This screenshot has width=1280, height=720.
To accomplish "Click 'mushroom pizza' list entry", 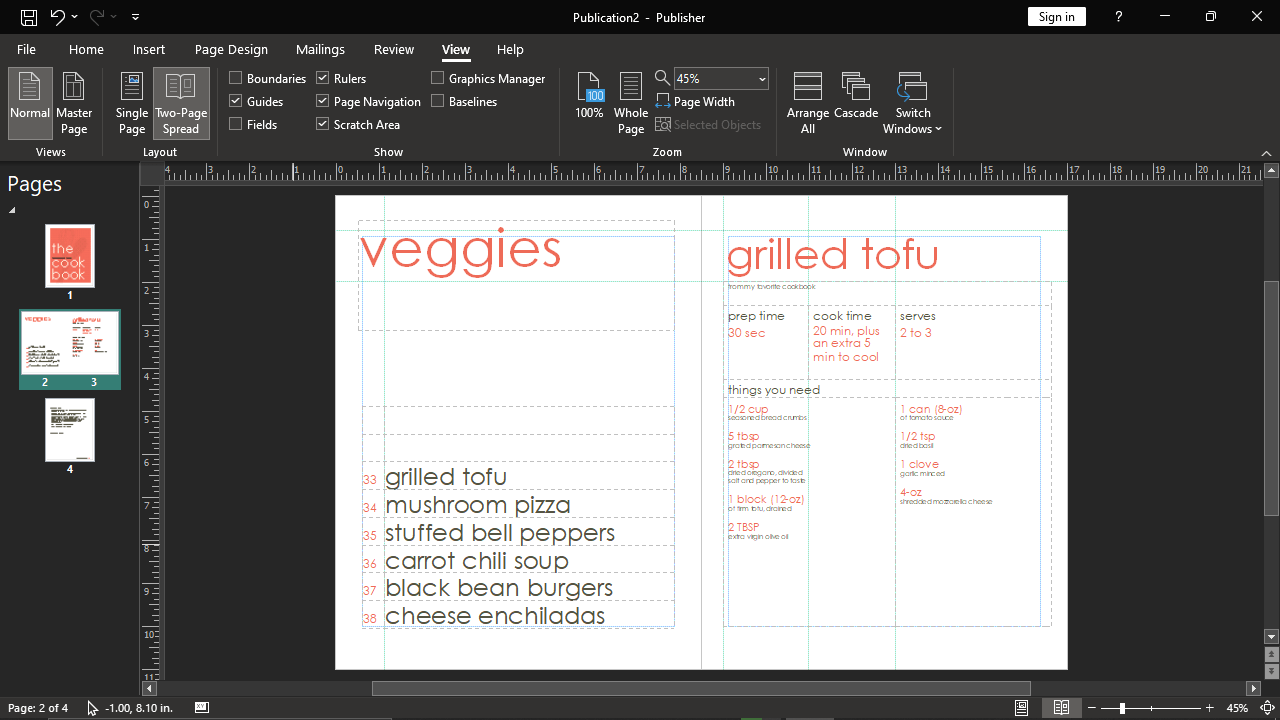I will (x=478, y=505).
